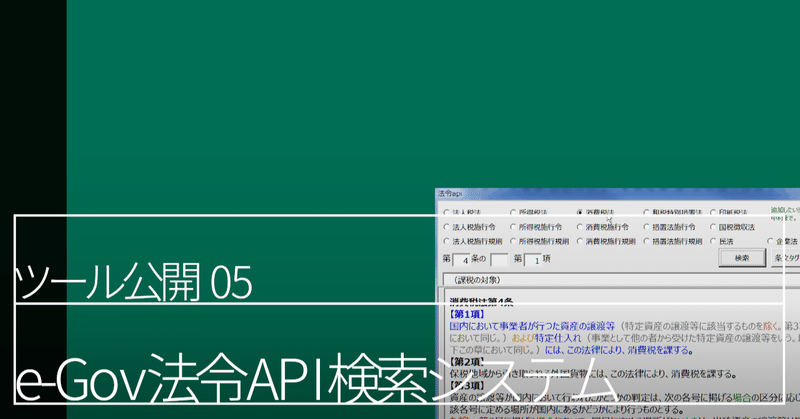The height and width of the screenshot is (419, 800).
Task: Select the 消費税施行規則 radio button
Action: coord(580,241)
